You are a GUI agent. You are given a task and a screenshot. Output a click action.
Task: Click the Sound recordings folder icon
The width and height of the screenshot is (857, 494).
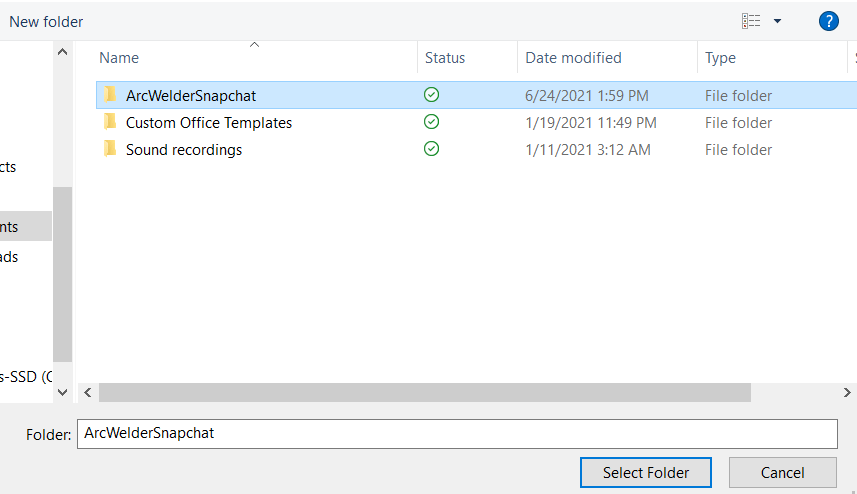pos(110,149)
